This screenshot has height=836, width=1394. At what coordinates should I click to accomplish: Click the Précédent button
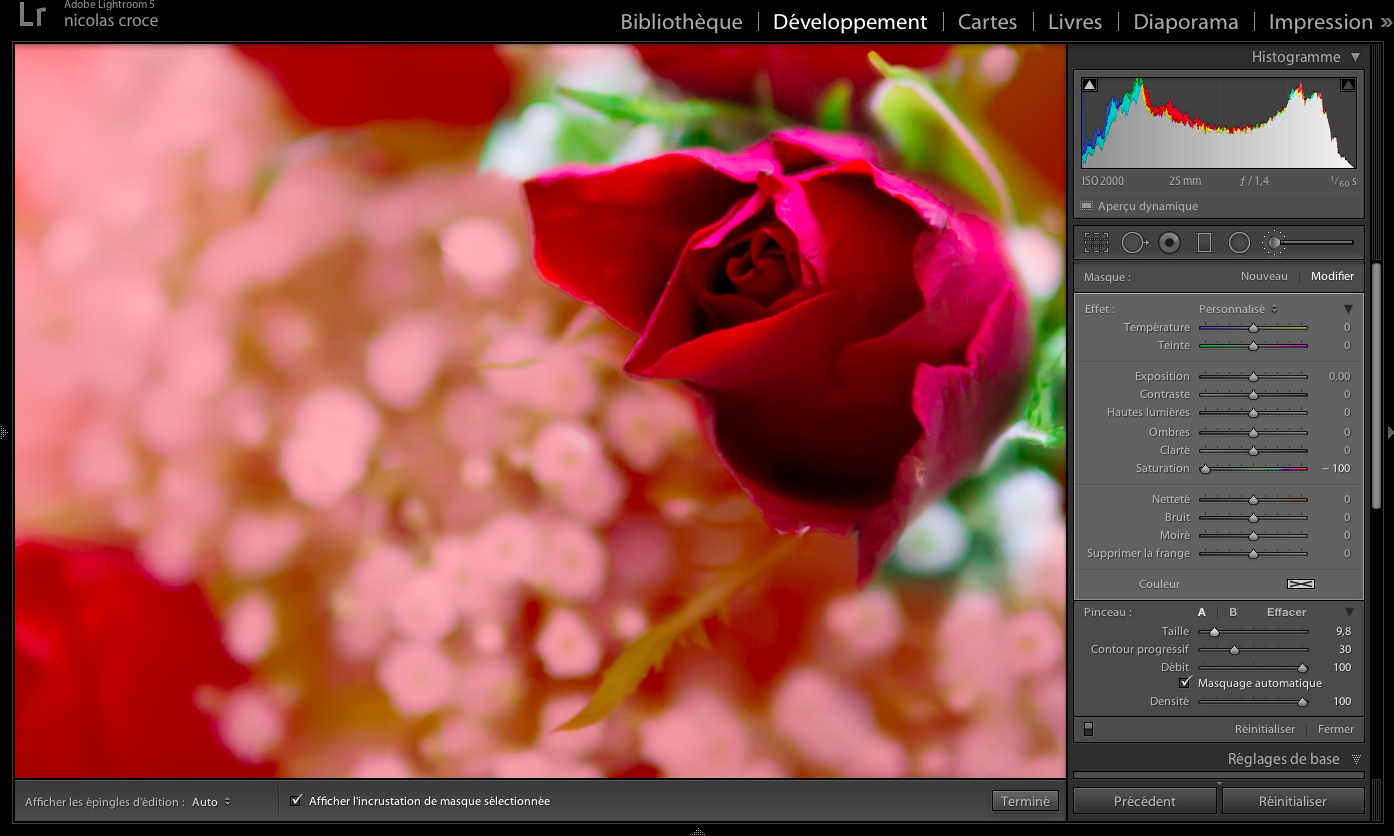1144,801
